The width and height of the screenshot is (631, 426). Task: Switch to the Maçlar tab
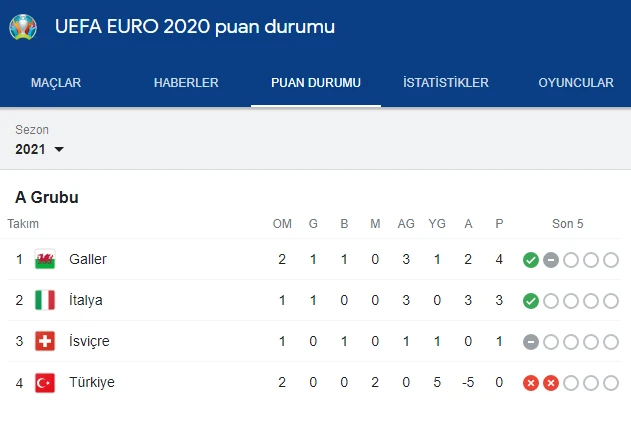[x=56, y=83]
